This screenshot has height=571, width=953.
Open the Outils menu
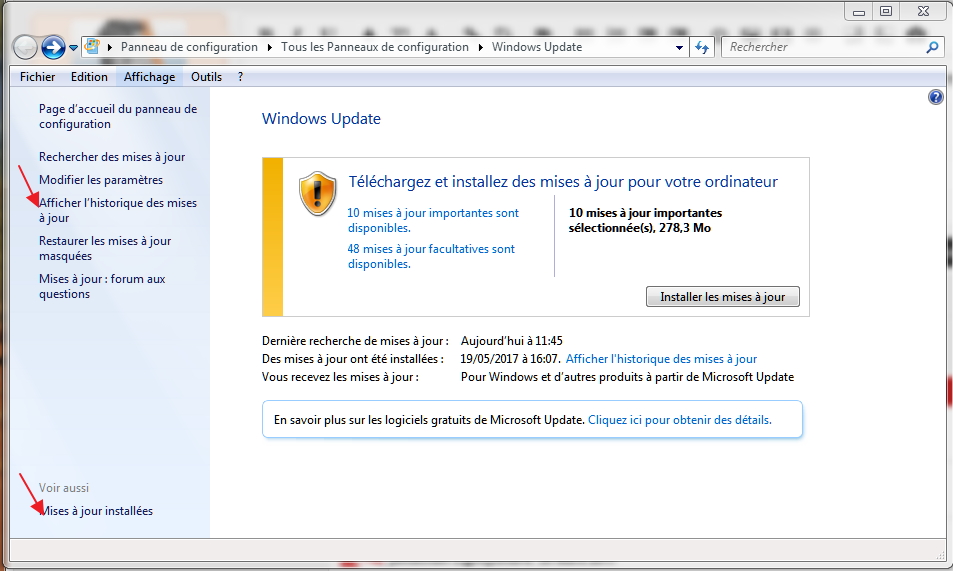206,77
